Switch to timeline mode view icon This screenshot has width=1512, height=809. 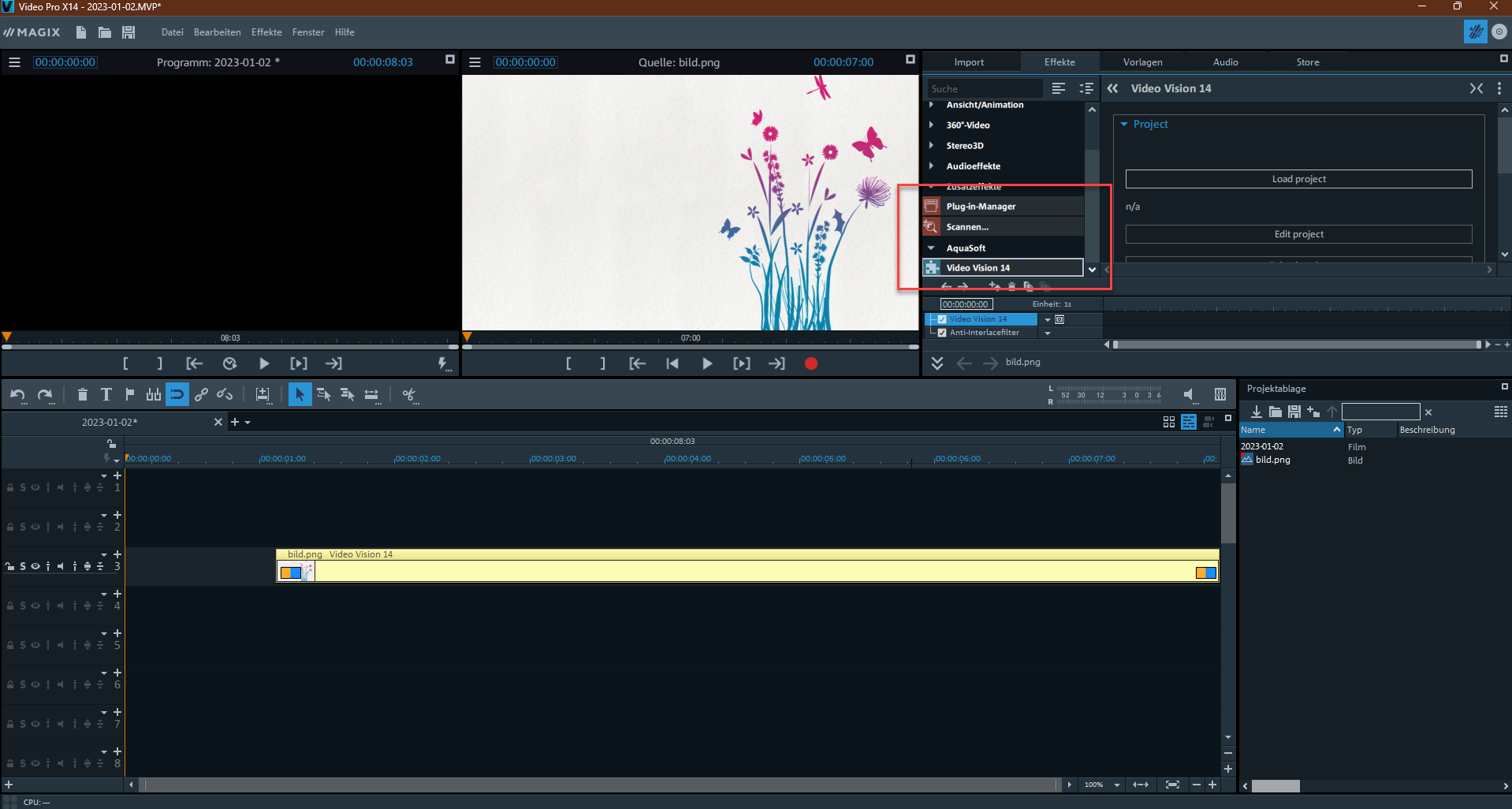coord(1189,423)
